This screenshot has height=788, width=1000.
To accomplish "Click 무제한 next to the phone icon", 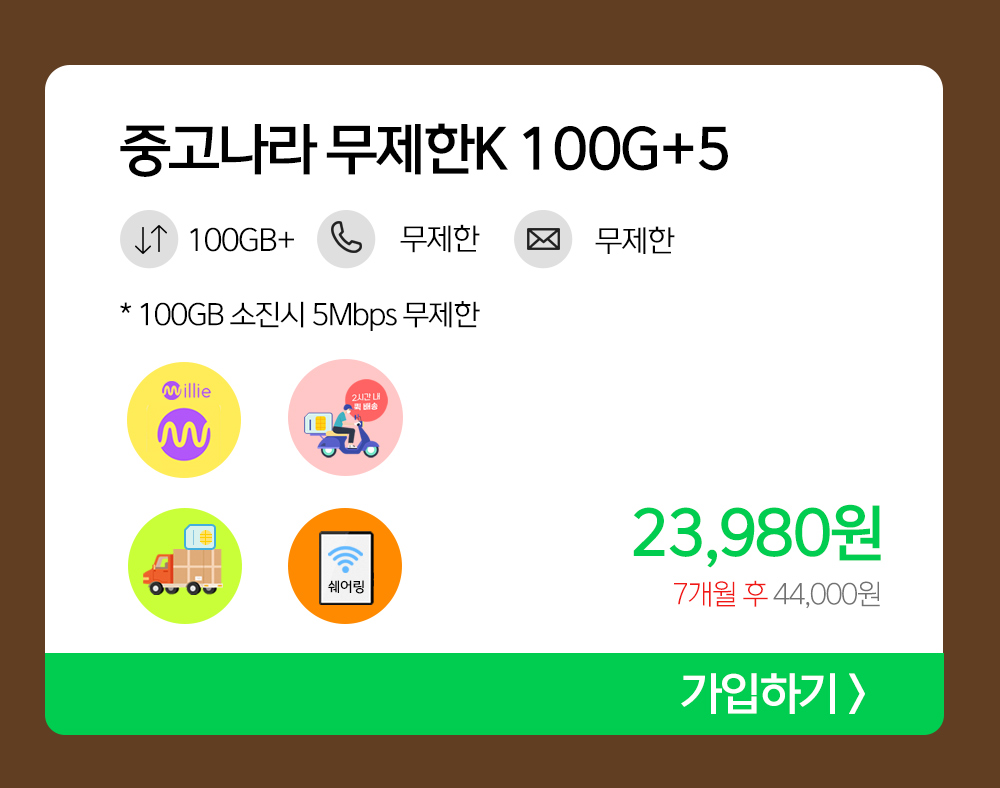I will pyautogui.click(x=439, y=240).
